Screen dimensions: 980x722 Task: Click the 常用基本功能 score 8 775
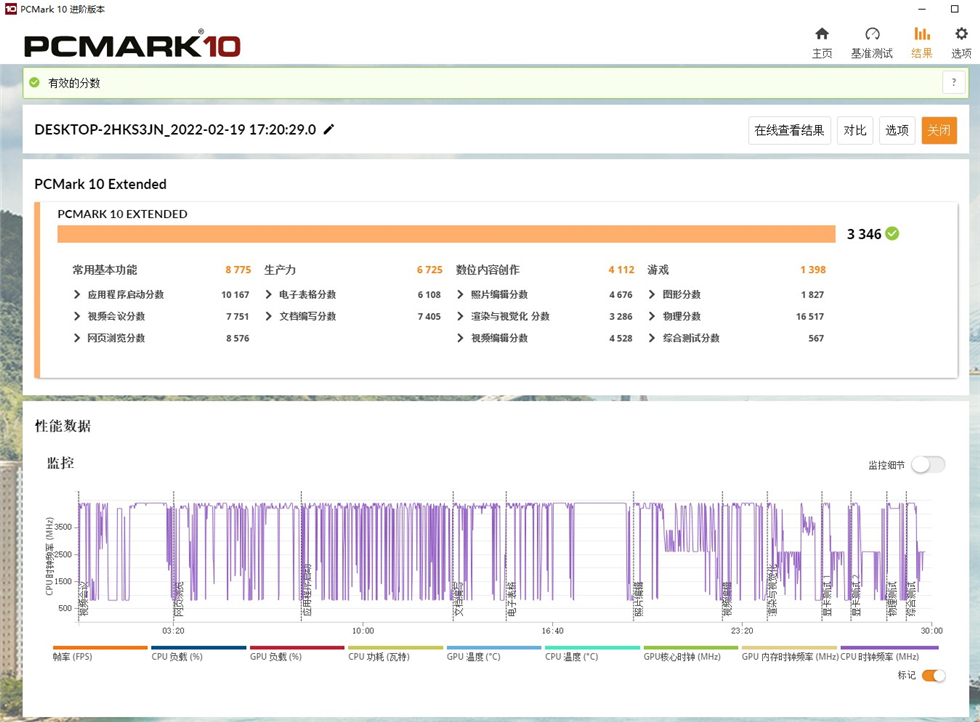[238, 269]
